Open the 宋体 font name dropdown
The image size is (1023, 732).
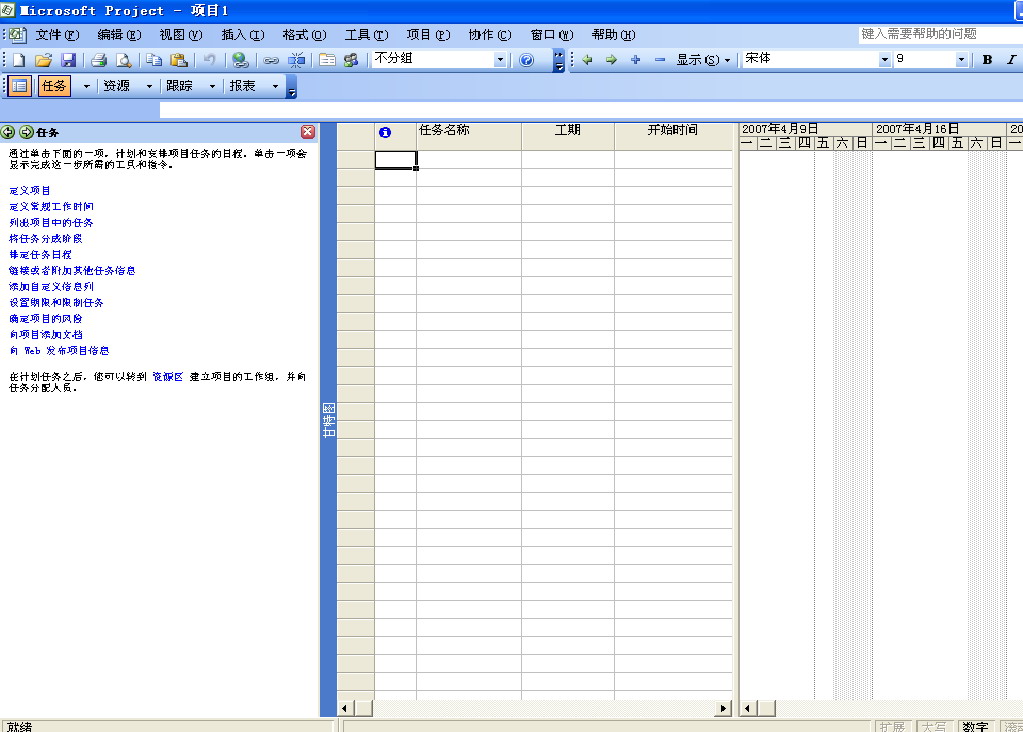coord(885,59)
